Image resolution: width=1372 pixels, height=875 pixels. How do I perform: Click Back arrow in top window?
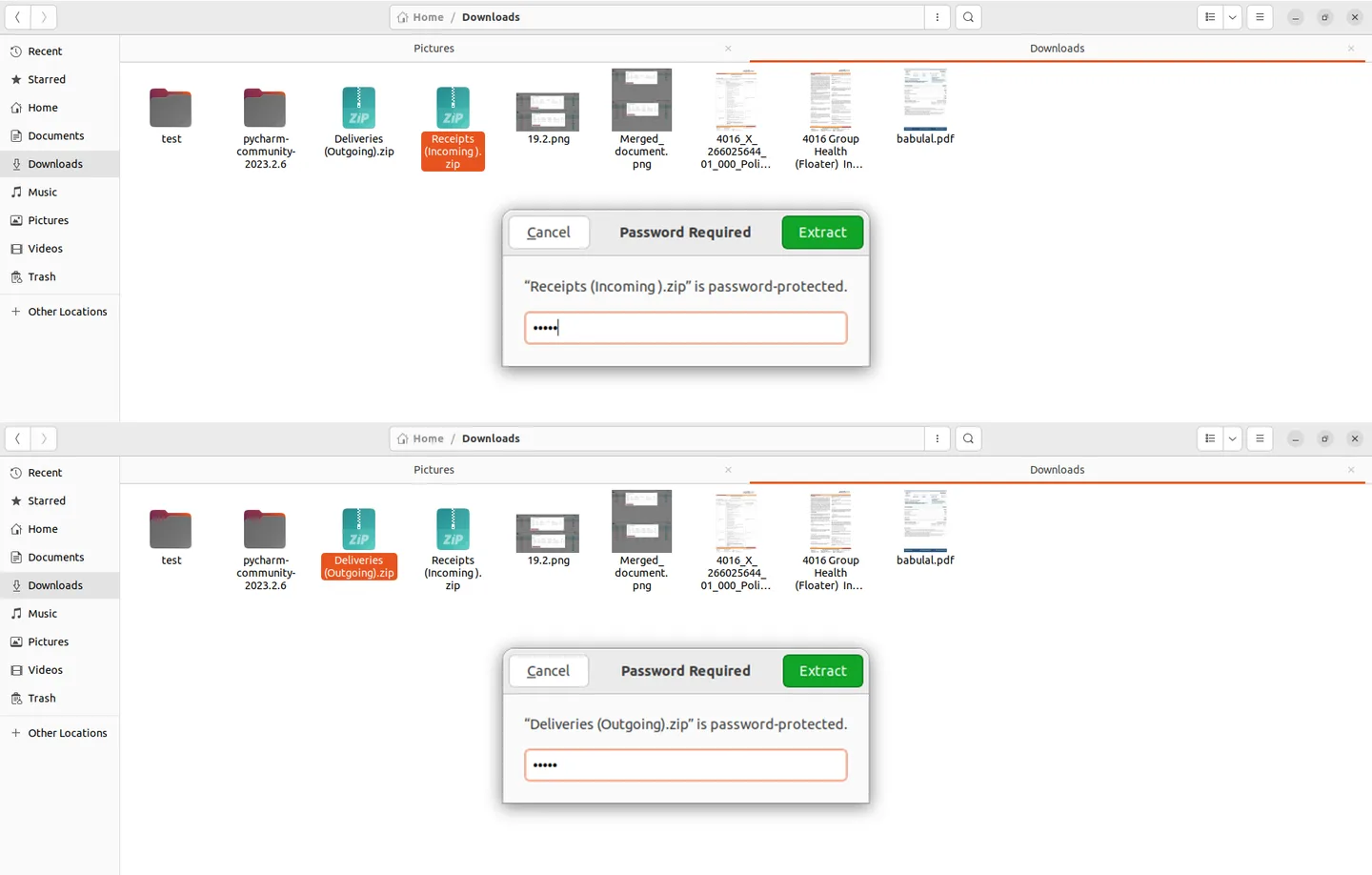[x=18, y=17]
